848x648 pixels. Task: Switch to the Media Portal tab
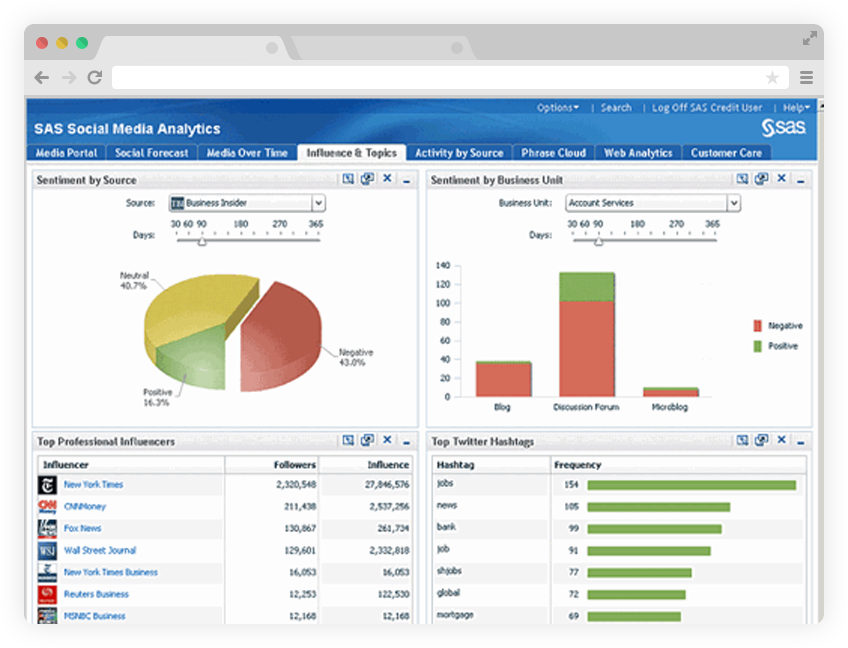tap(67, 153)
